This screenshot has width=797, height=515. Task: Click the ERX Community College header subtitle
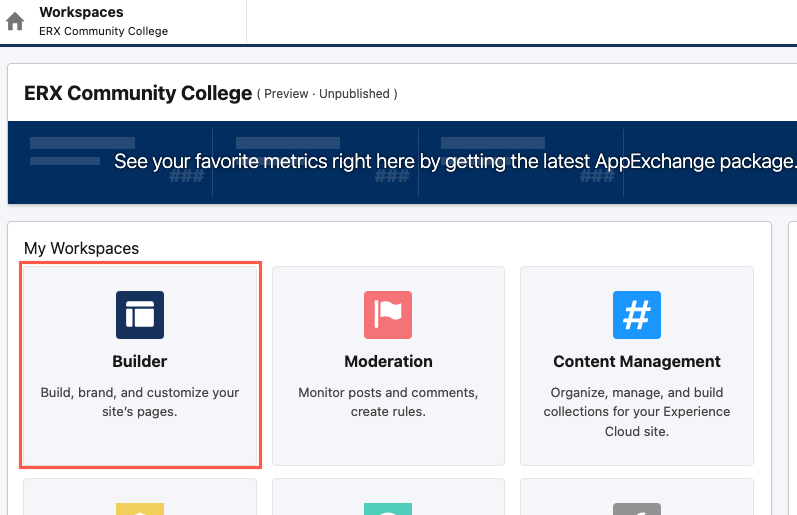click(103, 31)
